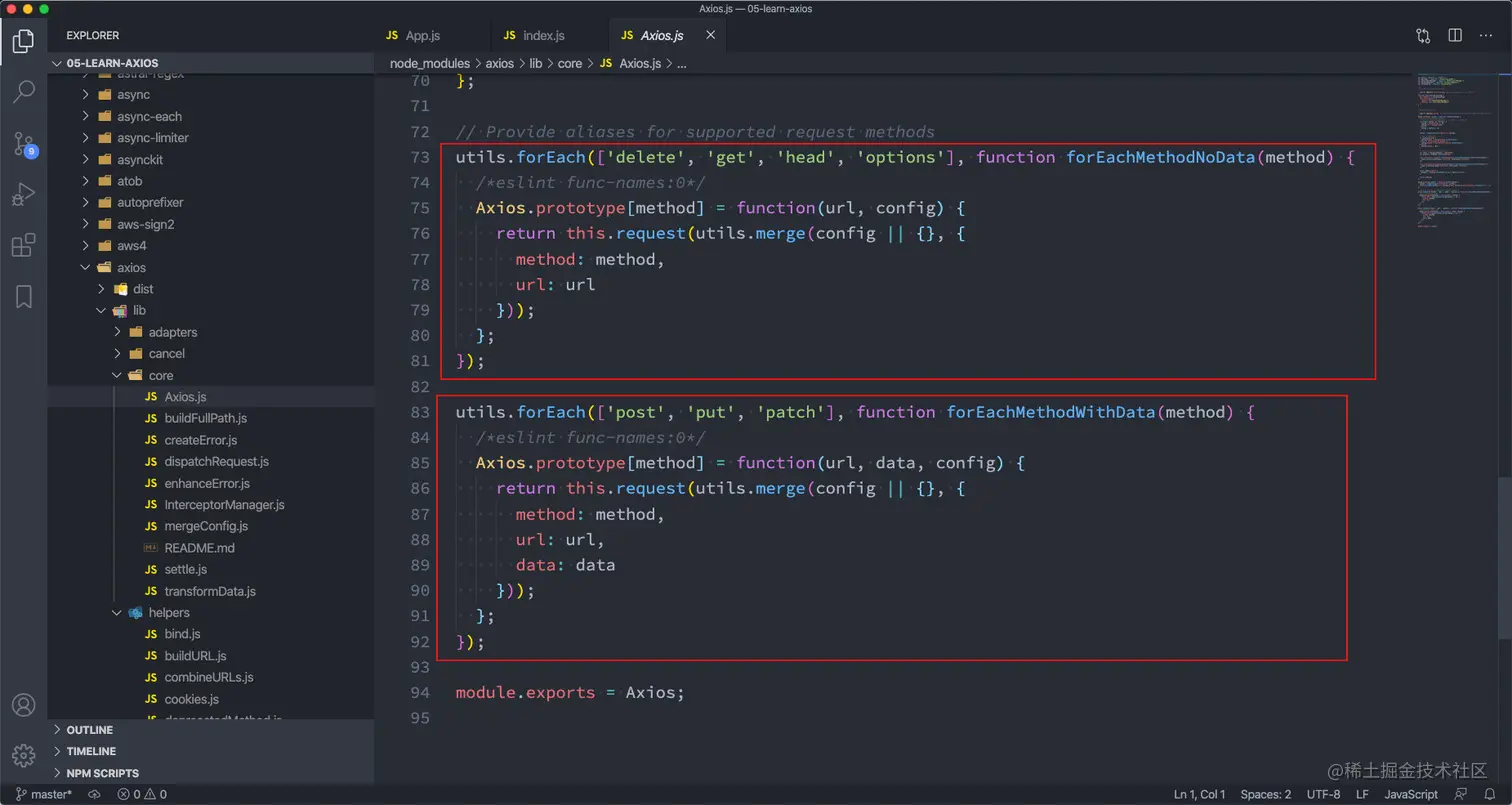
Task: Click the feedback icon in status bar
Action: (x=1461, y=794)
